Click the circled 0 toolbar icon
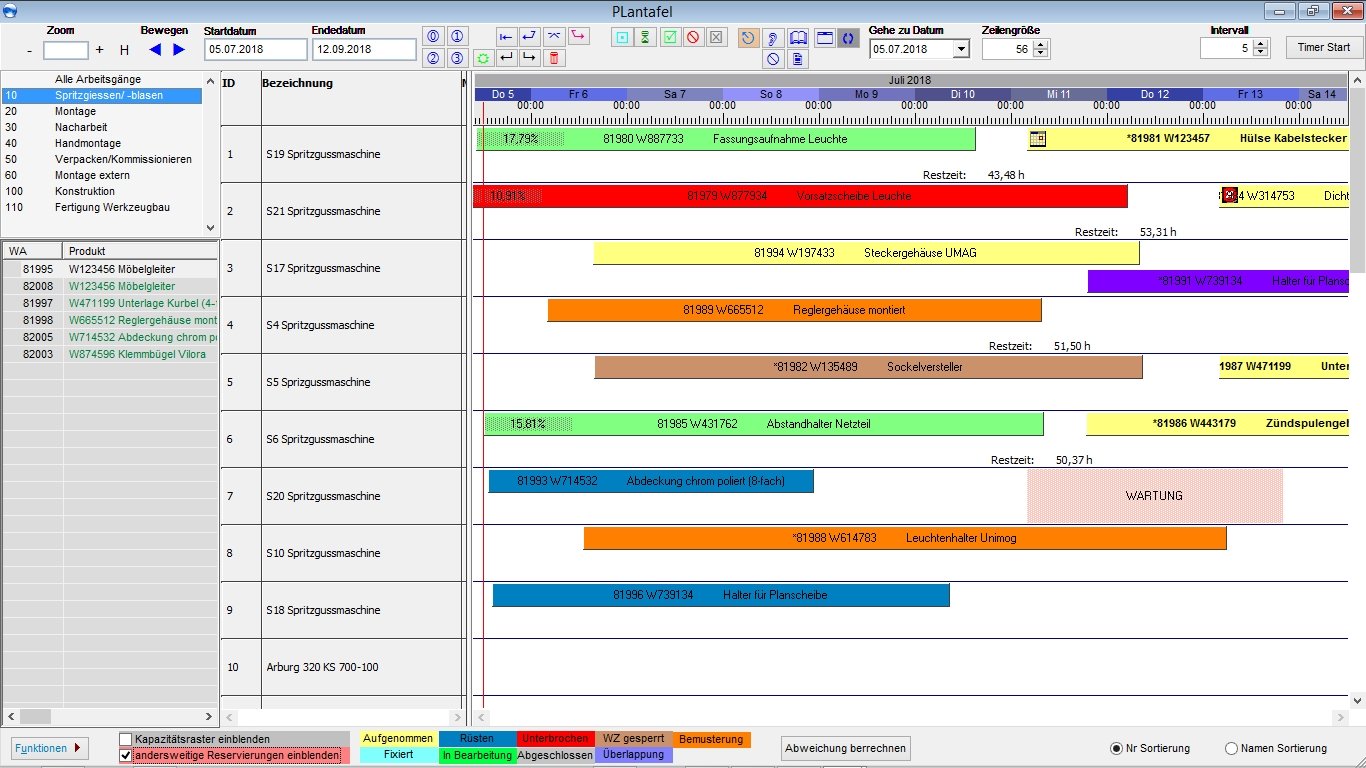1366x768 pixels. [x=433, y=36]
